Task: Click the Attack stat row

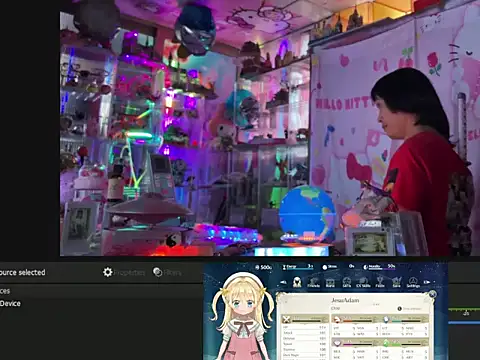Action: click(x=305, y=333)
